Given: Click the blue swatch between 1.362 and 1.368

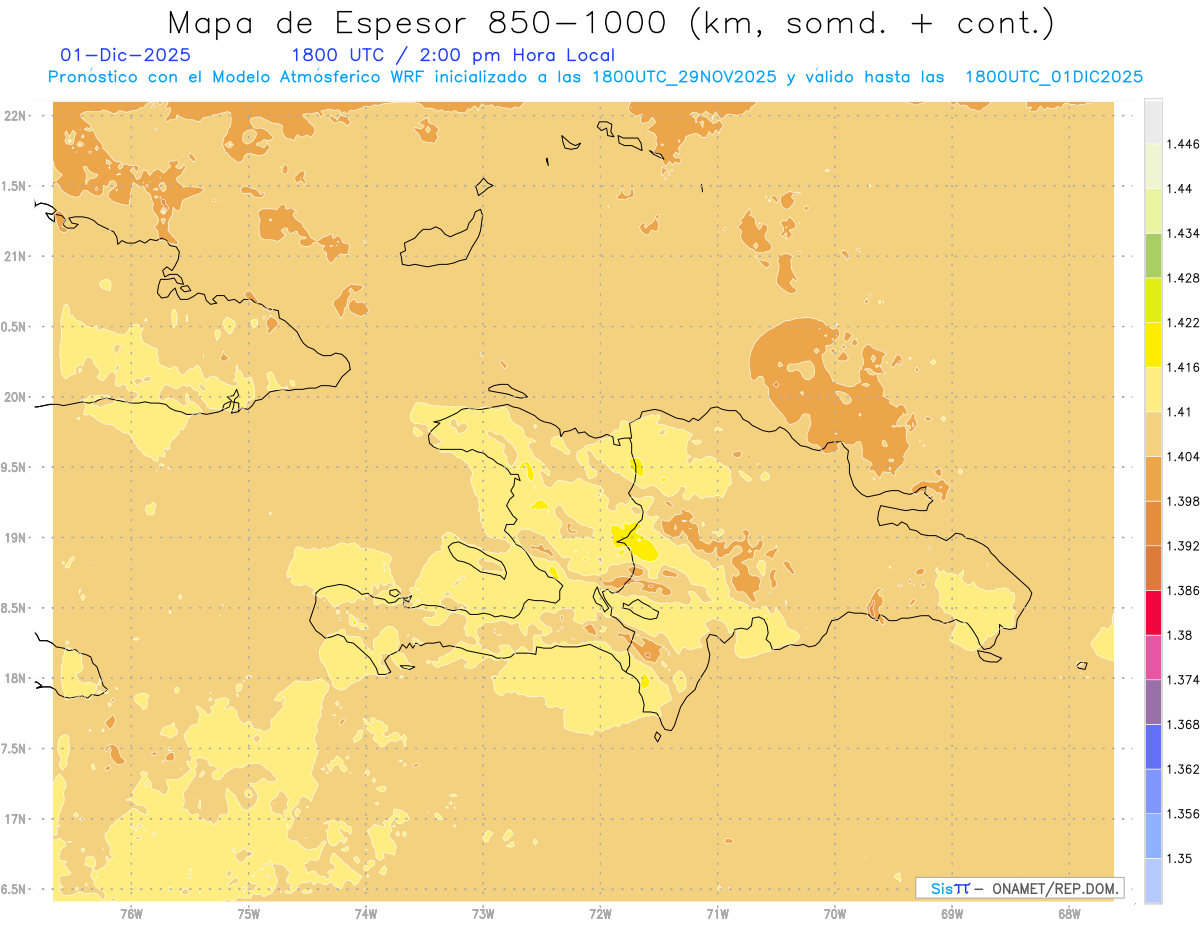Looking at the screenshot, I should point(1153,747).
